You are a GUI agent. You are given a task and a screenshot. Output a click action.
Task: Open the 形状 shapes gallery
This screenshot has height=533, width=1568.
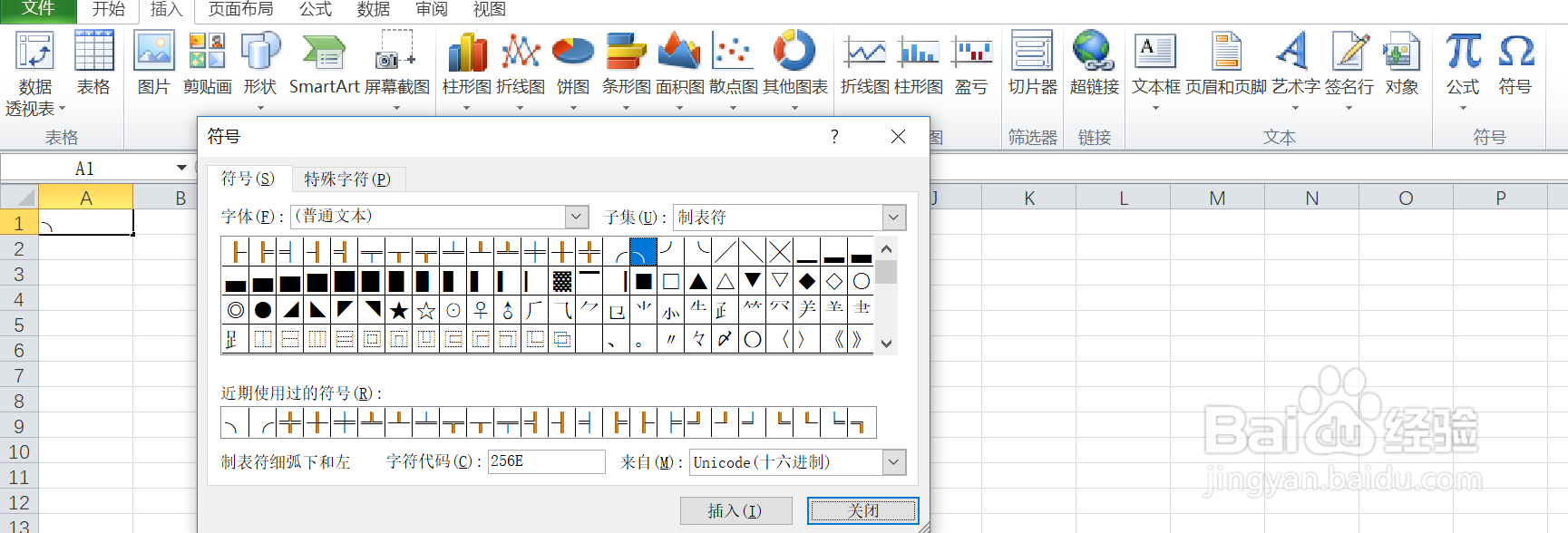click(260, 63)
